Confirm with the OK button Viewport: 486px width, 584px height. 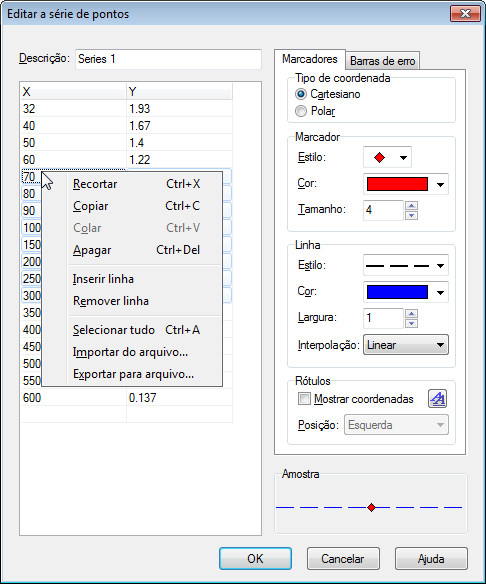255,558
